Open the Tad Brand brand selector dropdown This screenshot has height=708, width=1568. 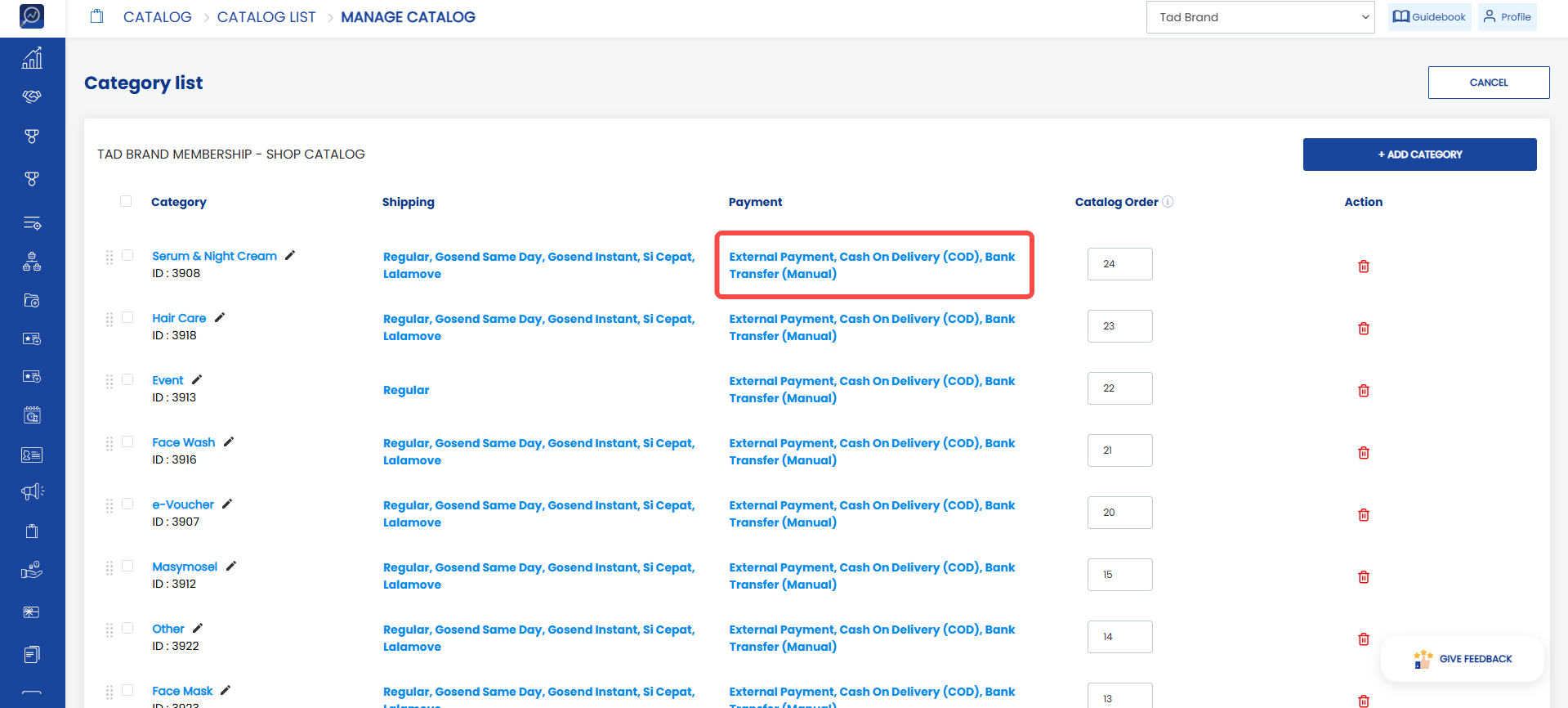coord(1261,17)
